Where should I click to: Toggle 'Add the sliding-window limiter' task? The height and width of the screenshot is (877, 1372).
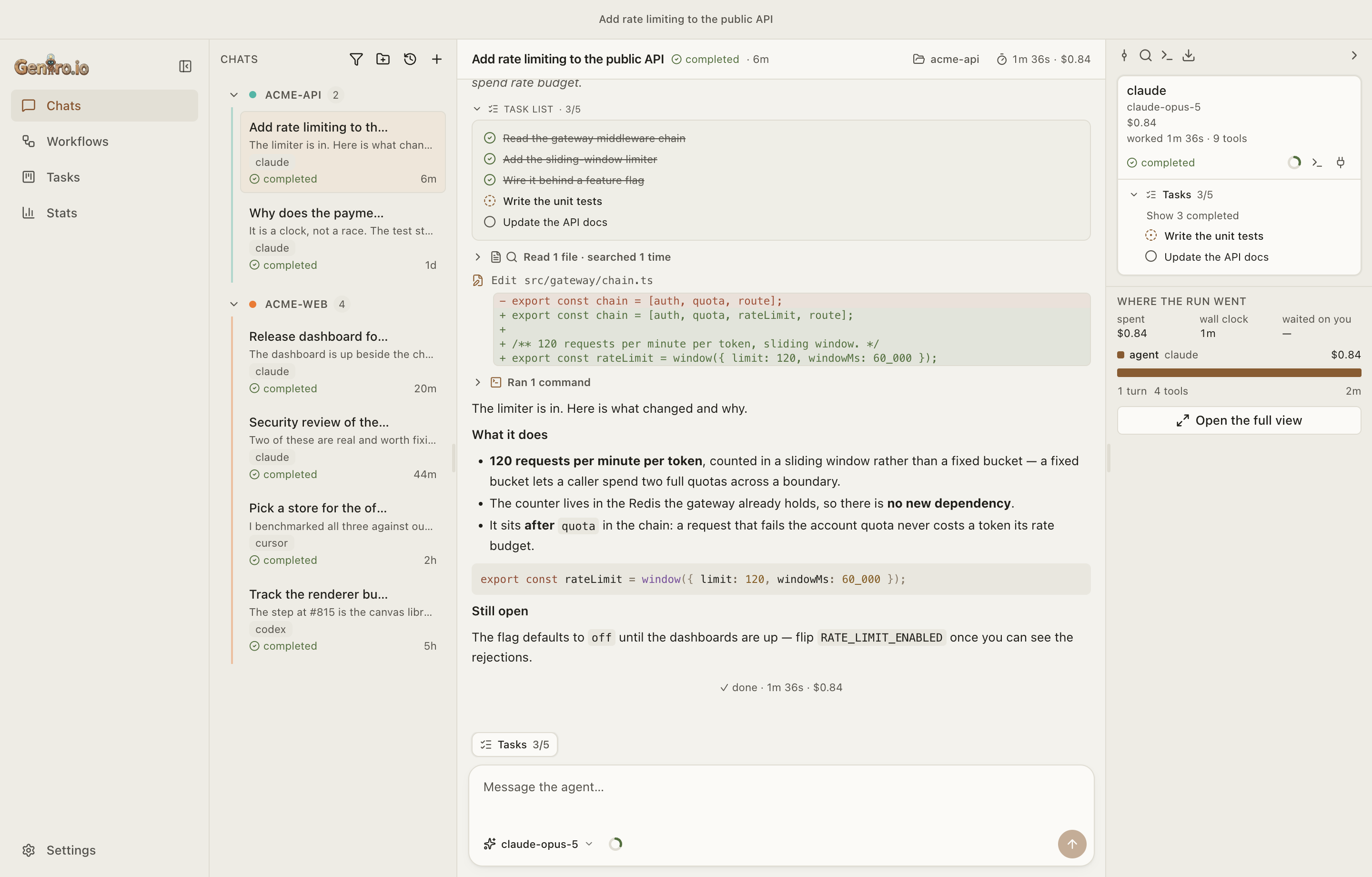489,159
